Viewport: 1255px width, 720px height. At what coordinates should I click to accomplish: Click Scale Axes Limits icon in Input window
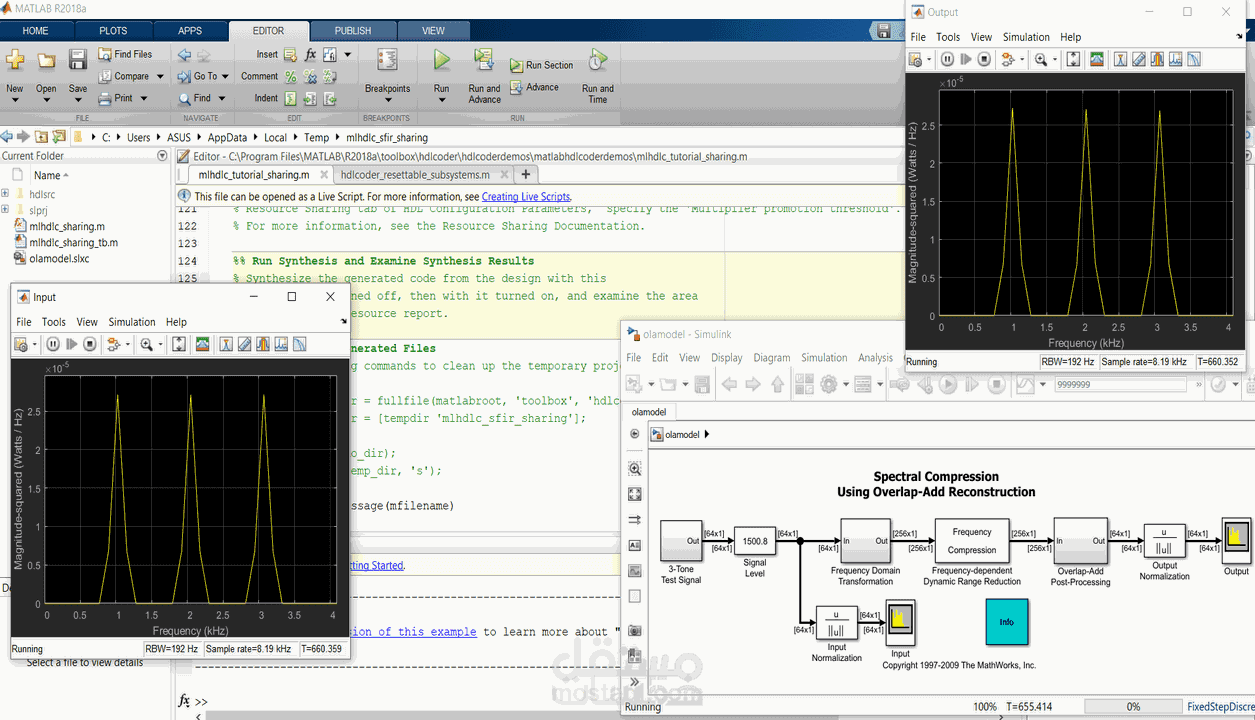(179, 344)
